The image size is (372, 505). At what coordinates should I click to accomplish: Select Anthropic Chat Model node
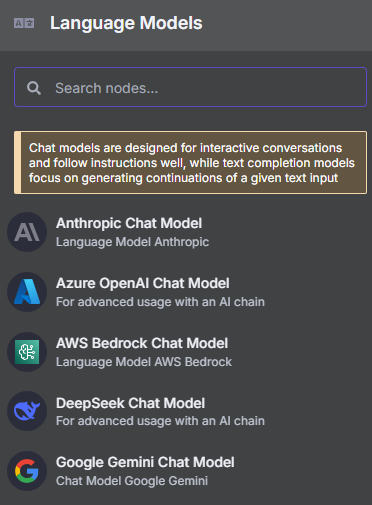pos(186,232)
